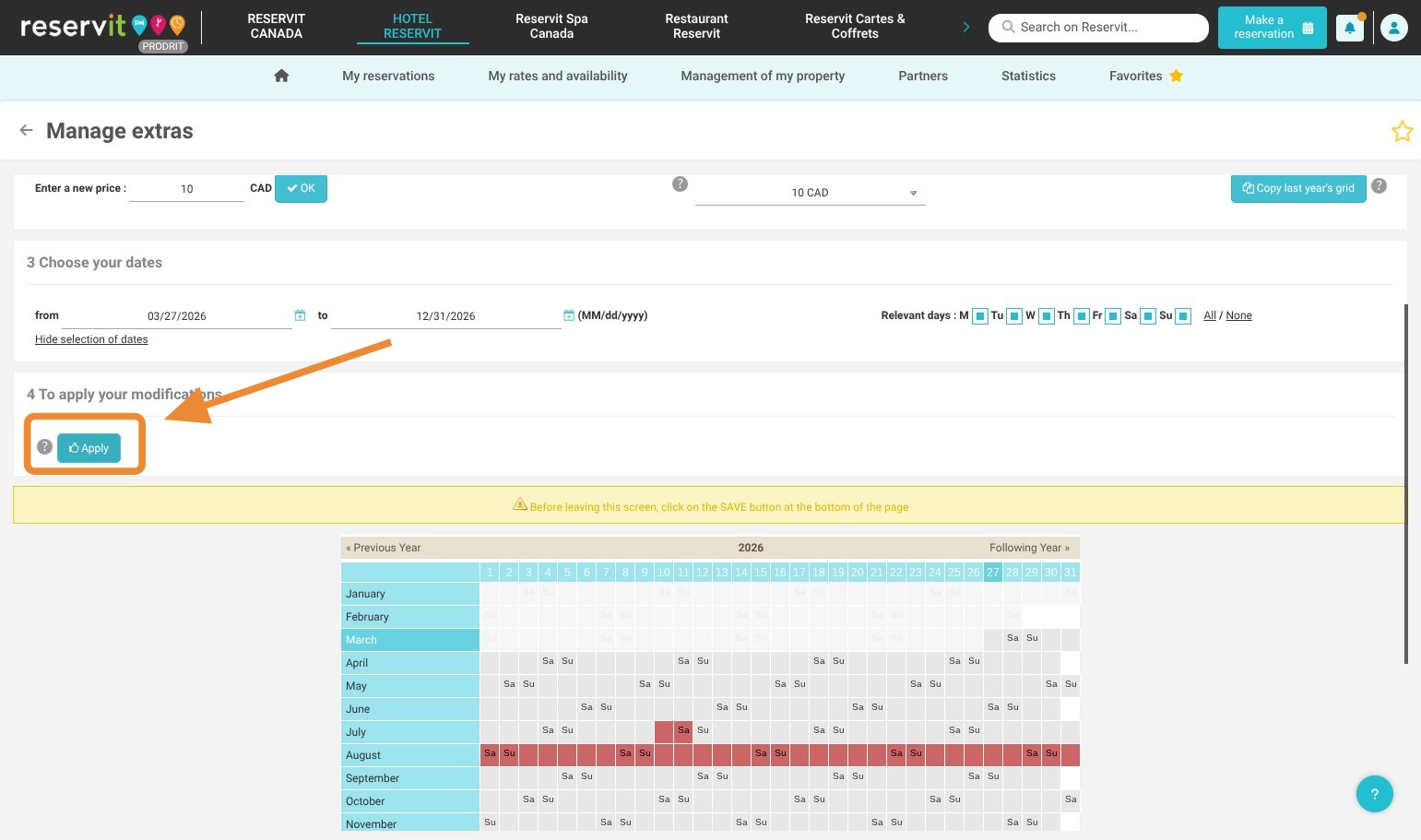Select the June row label

(x=410, y=709)
